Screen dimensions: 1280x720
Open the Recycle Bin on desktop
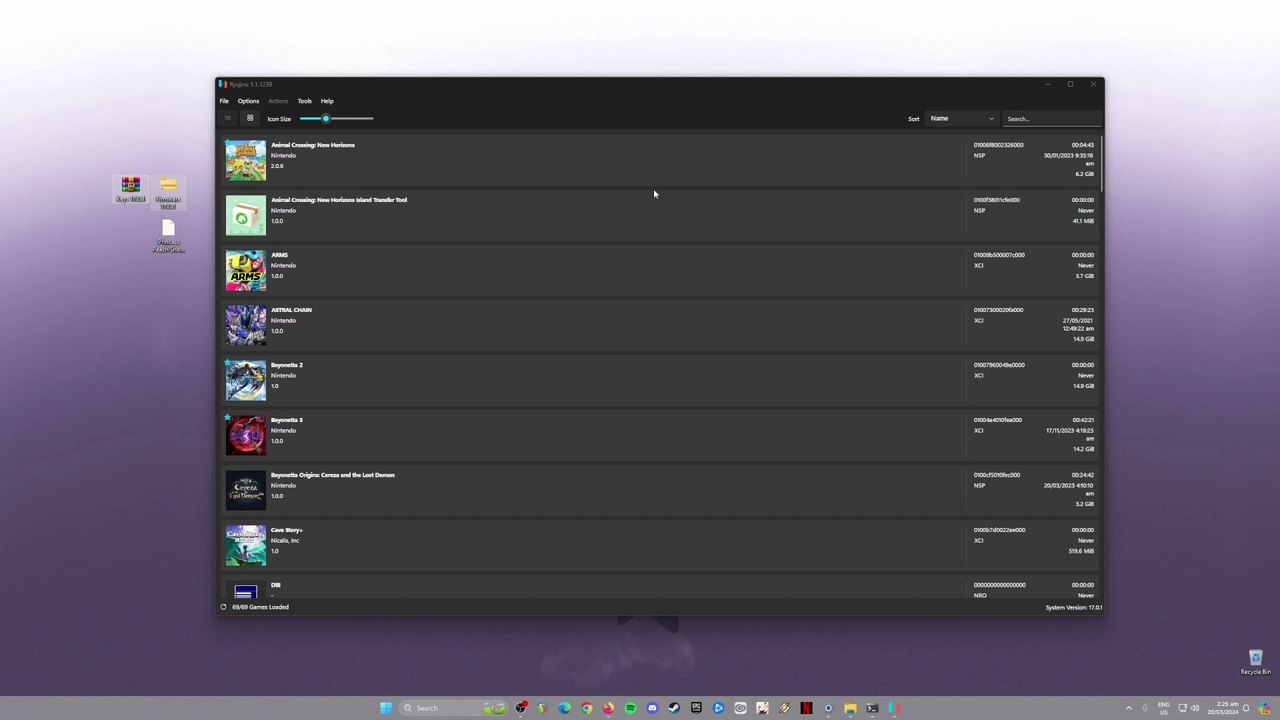[1255, 662]
